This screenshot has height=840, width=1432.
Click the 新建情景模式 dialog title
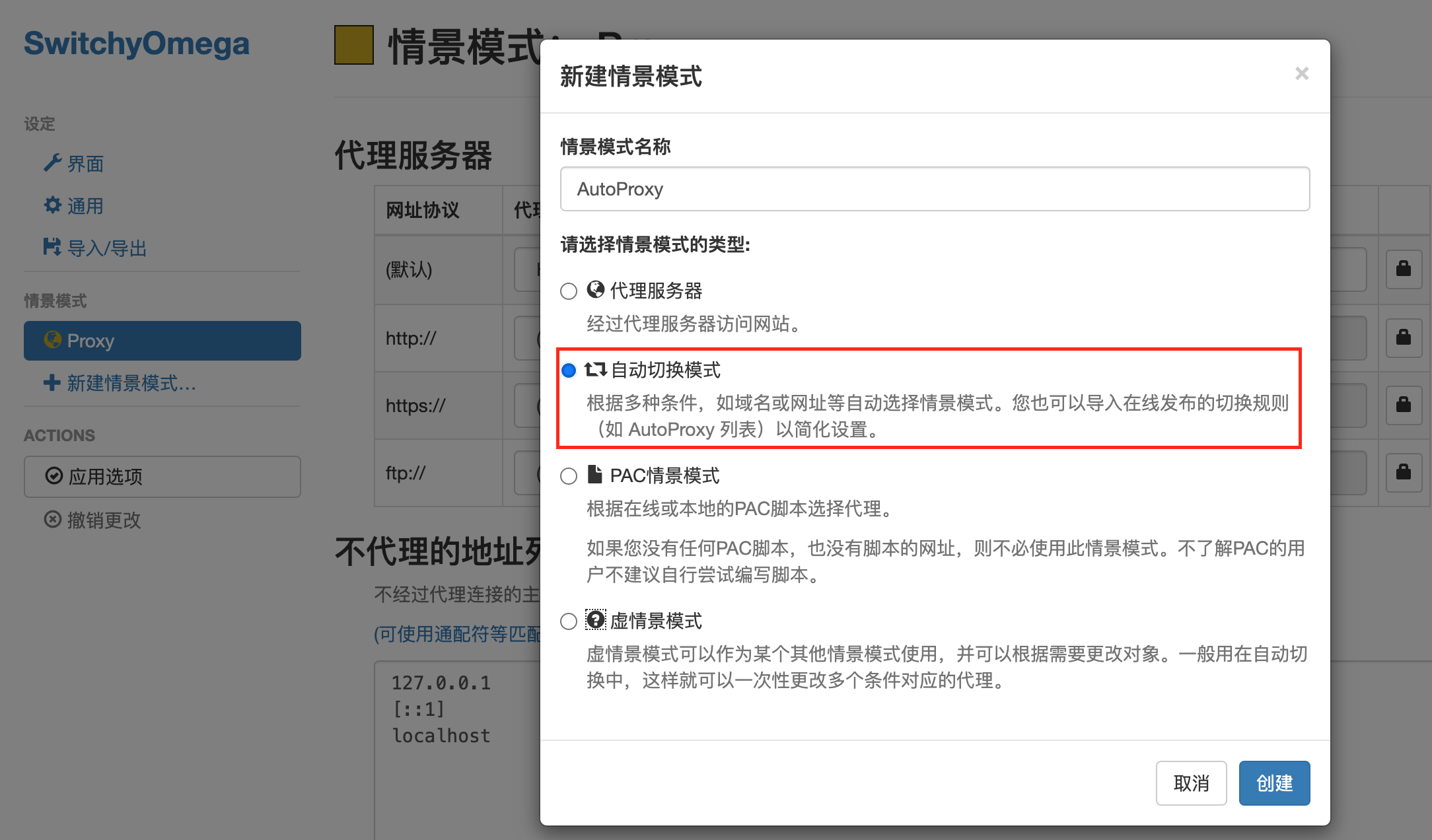631,76
